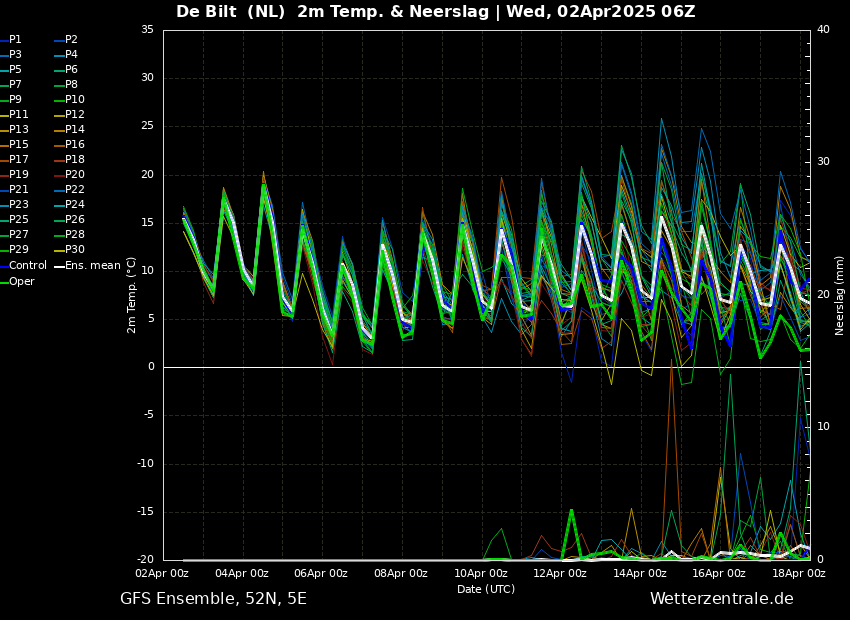
Task: Click the 18Apr 00z date tick
Action: [799, 574]
